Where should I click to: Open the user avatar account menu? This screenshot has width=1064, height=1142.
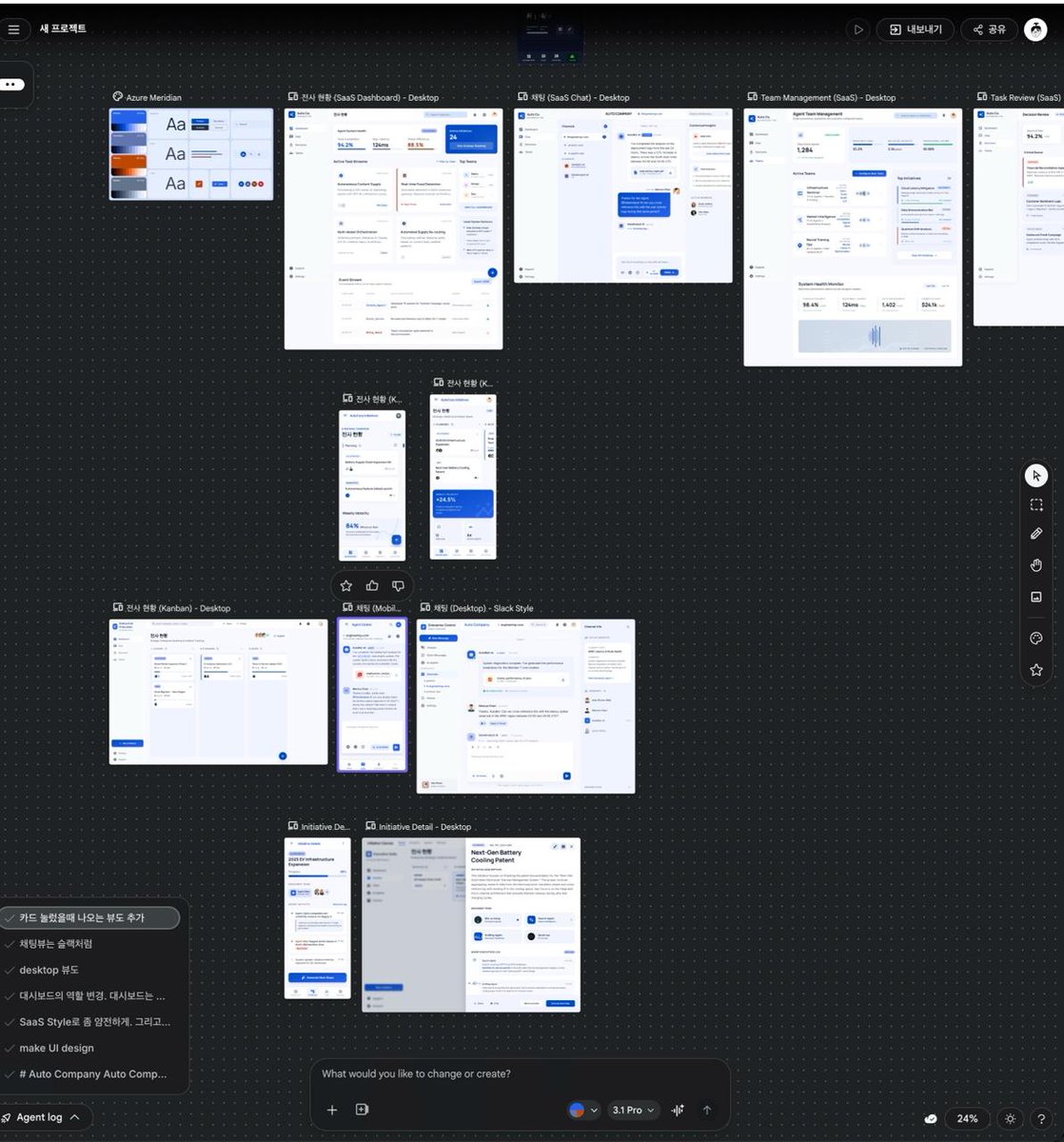click(x=1035, y=30)
